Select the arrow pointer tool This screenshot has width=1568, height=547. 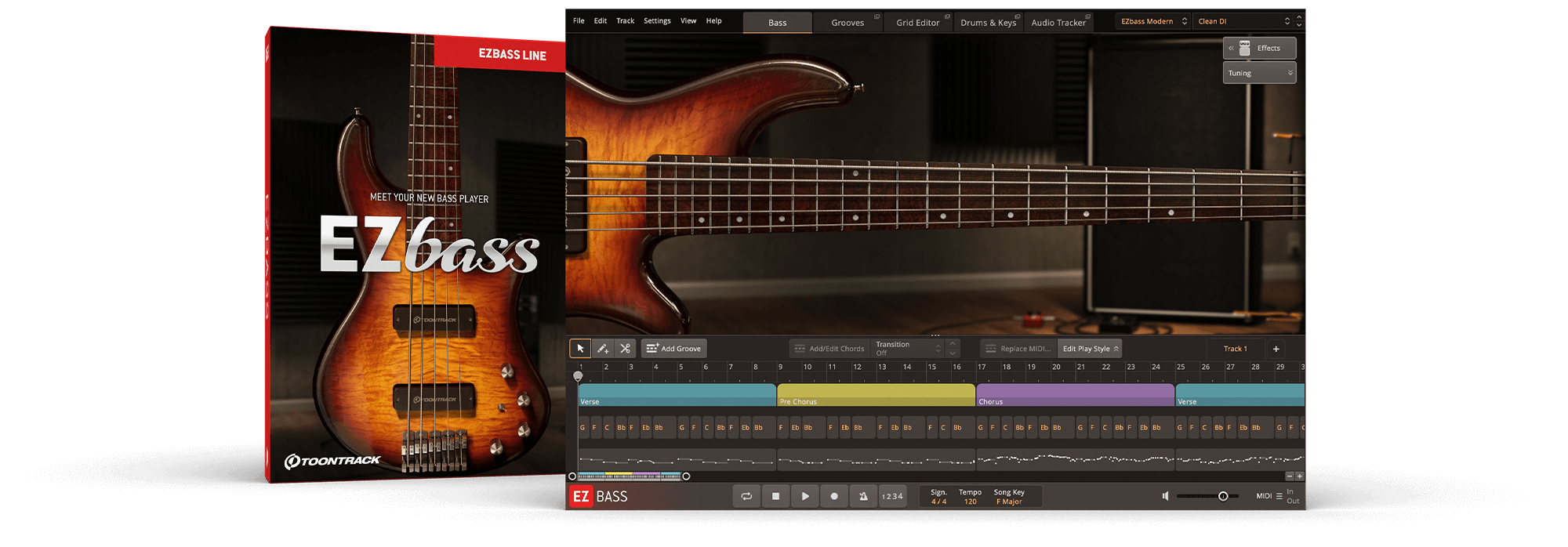point(580,349)
